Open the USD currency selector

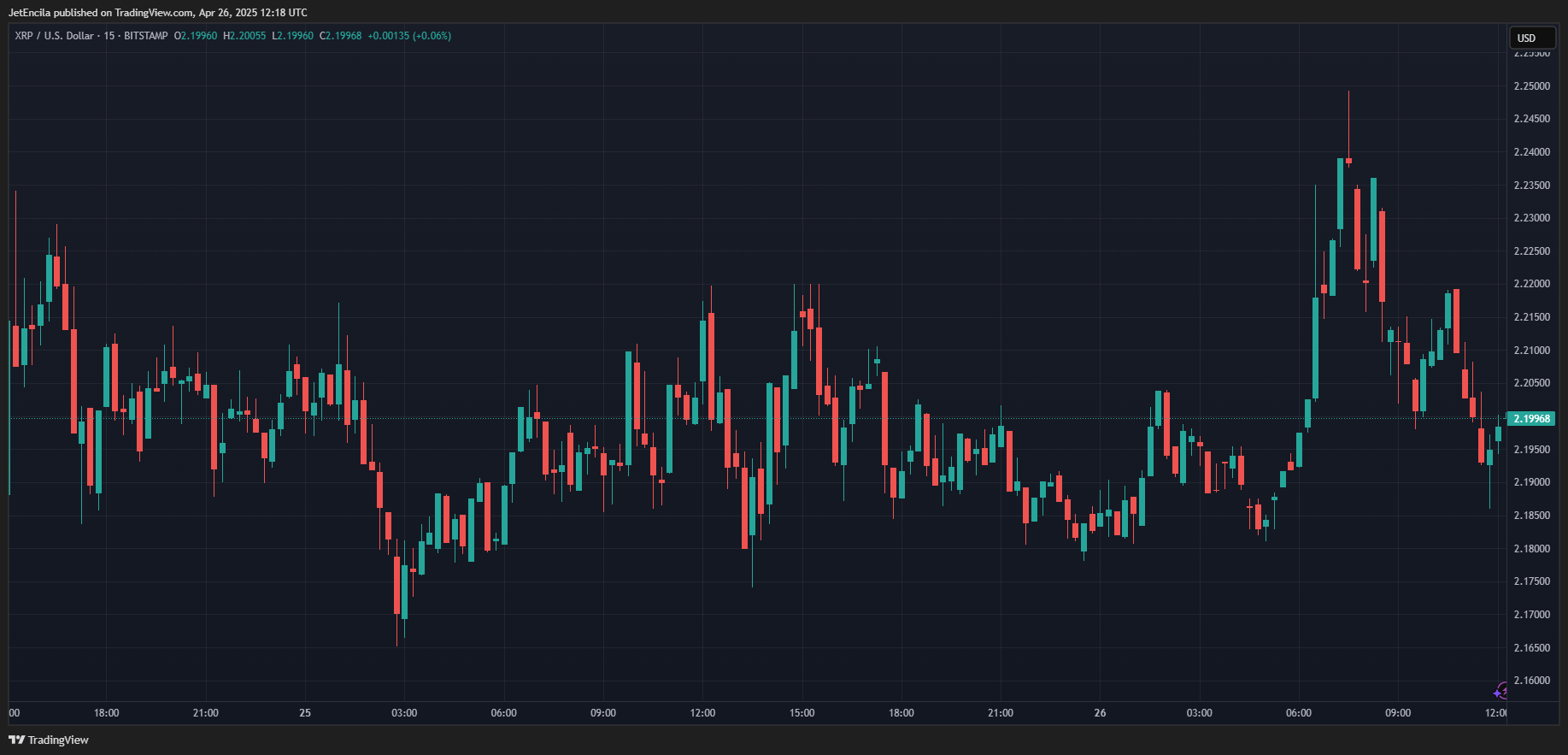1531,38
